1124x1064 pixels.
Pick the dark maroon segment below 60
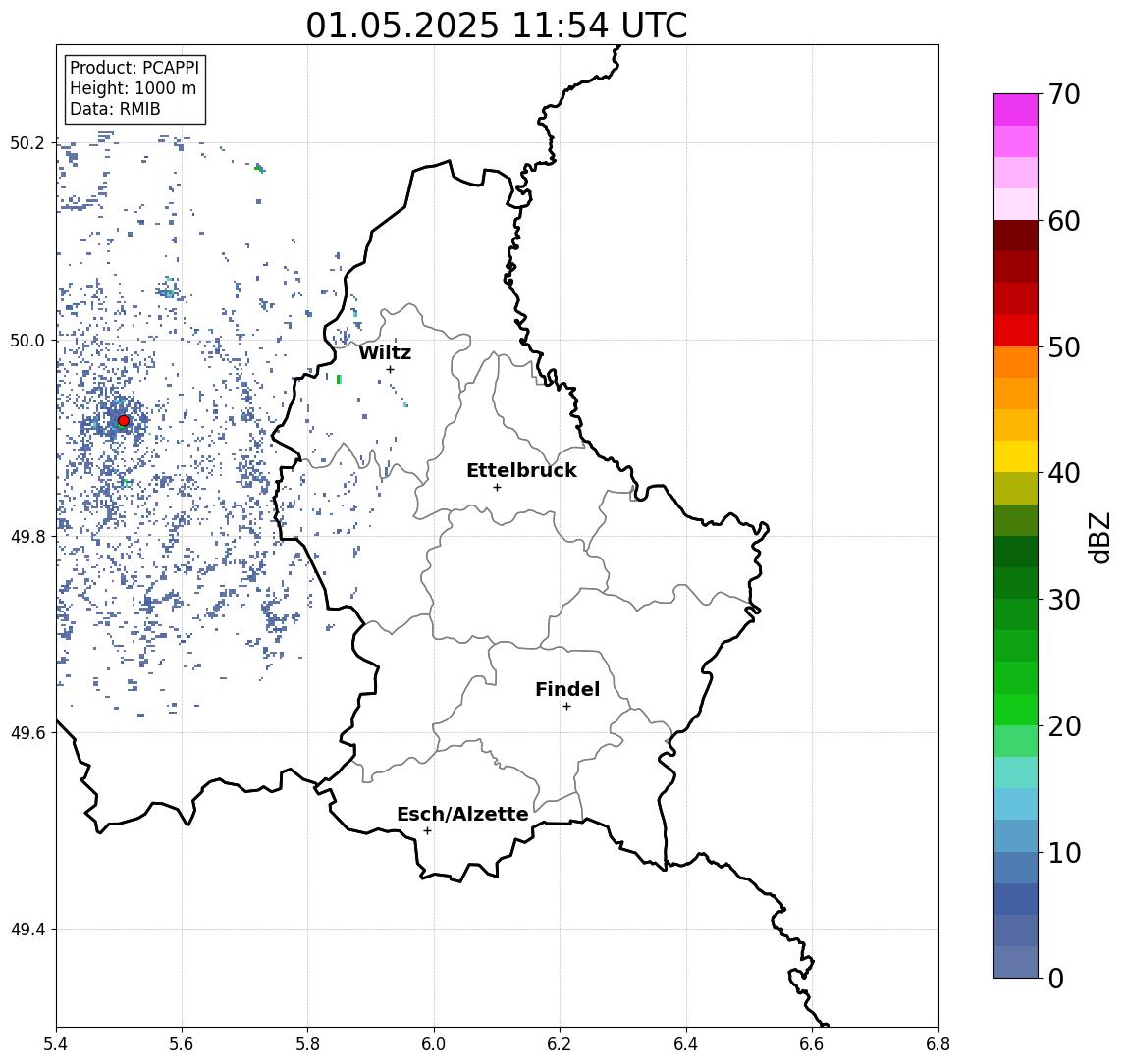point(1016,236)
